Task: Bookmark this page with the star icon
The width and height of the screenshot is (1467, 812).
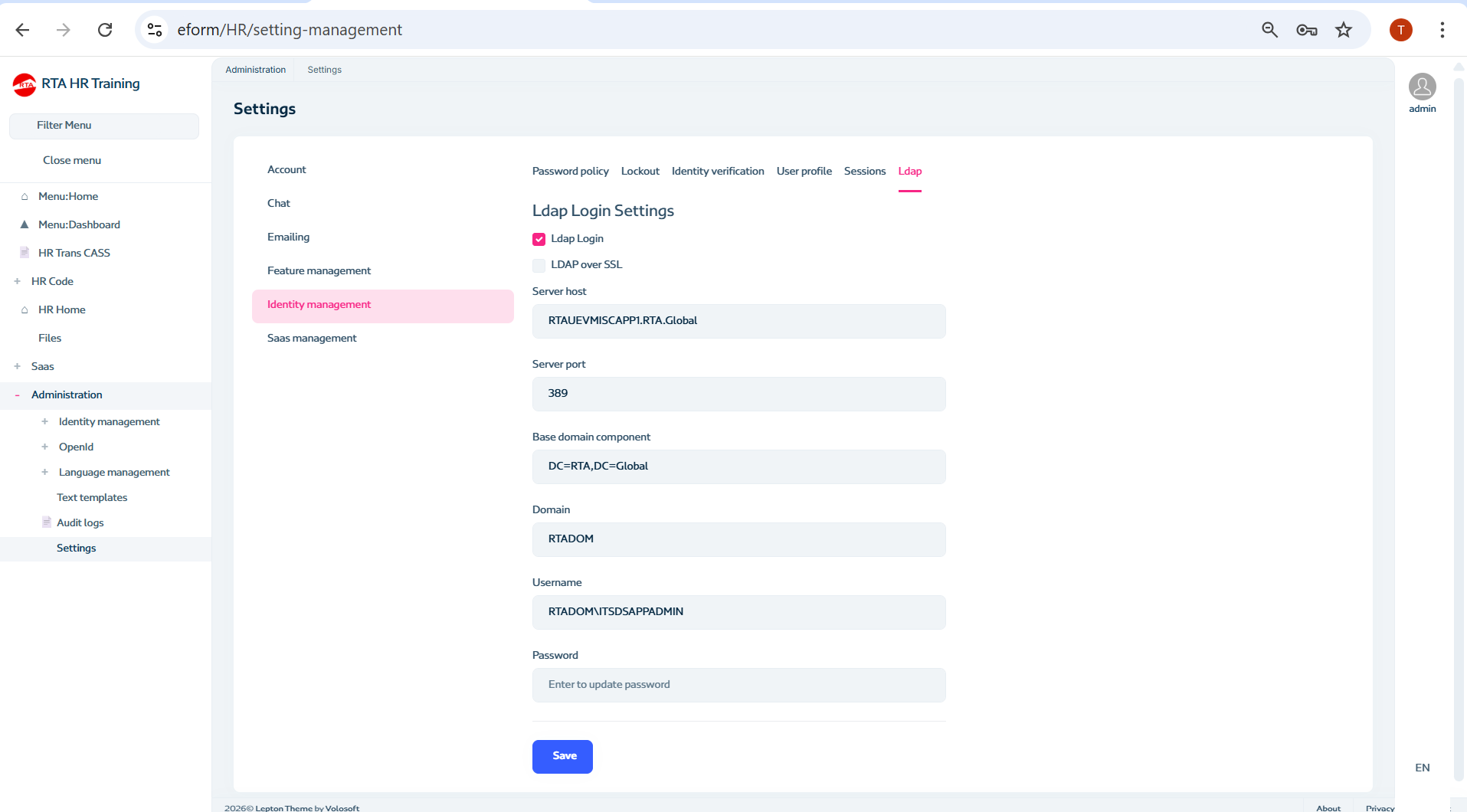Action: (1344, 30)
